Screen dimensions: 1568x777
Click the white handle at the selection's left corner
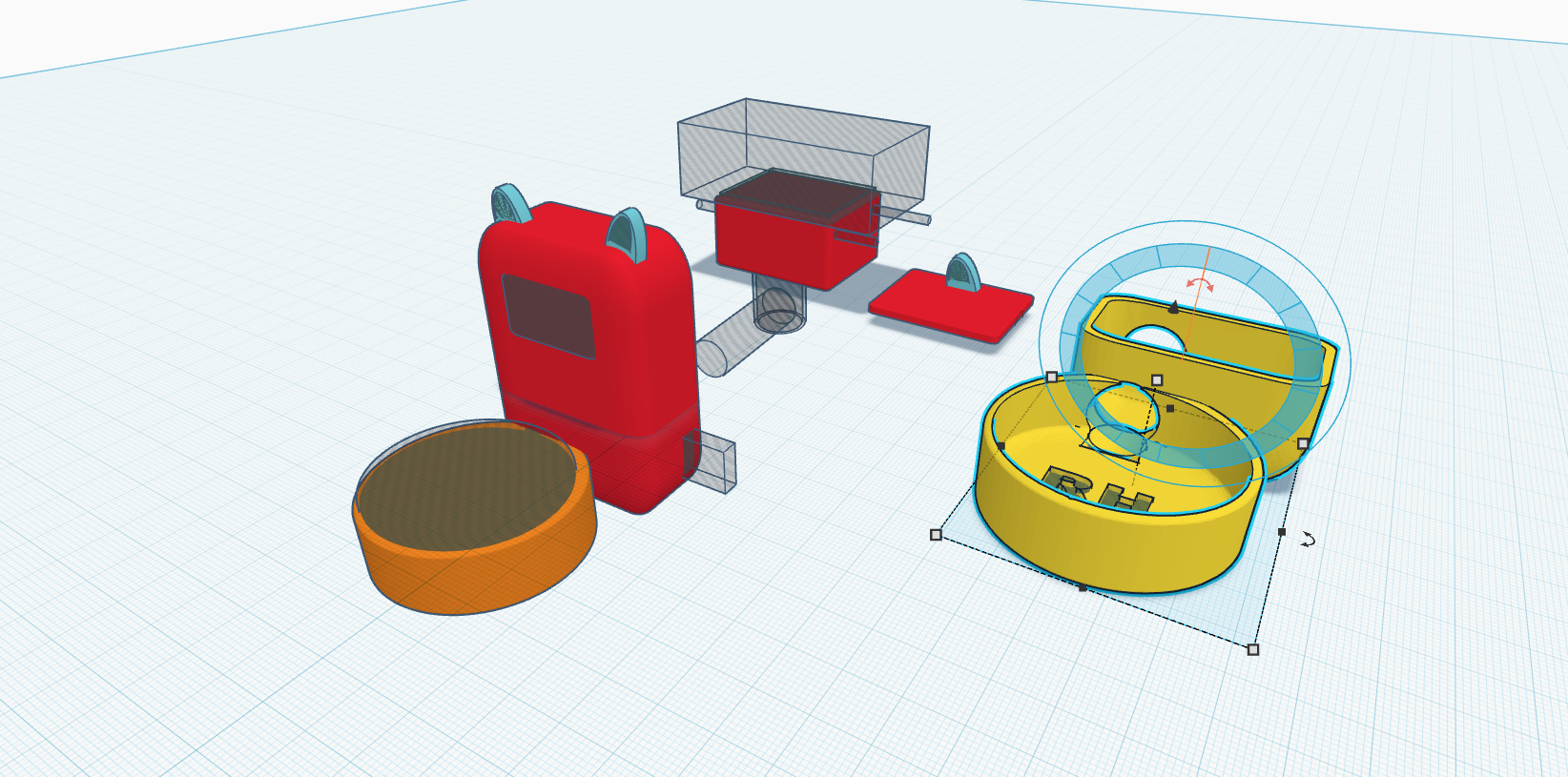(x=936, y=535)
